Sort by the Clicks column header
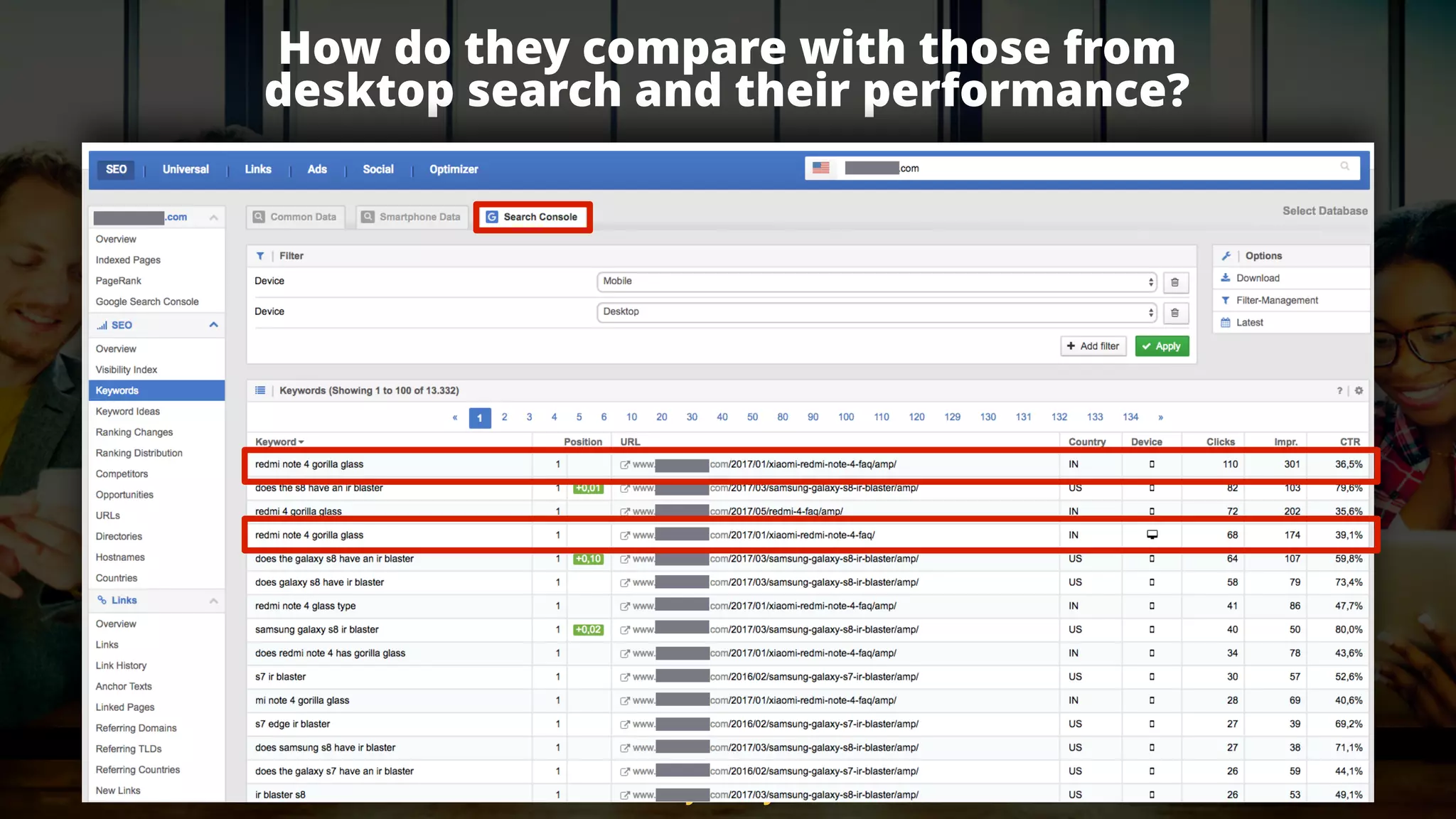This screenshot has height=819, width=1456. 1221,441
